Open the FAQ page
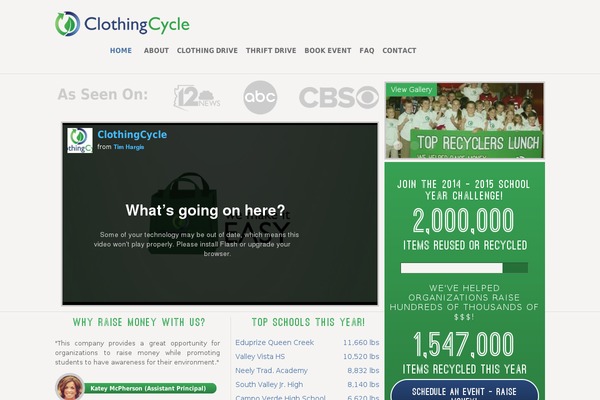Viewport: 600px width, 400px height. coord(367,51)
